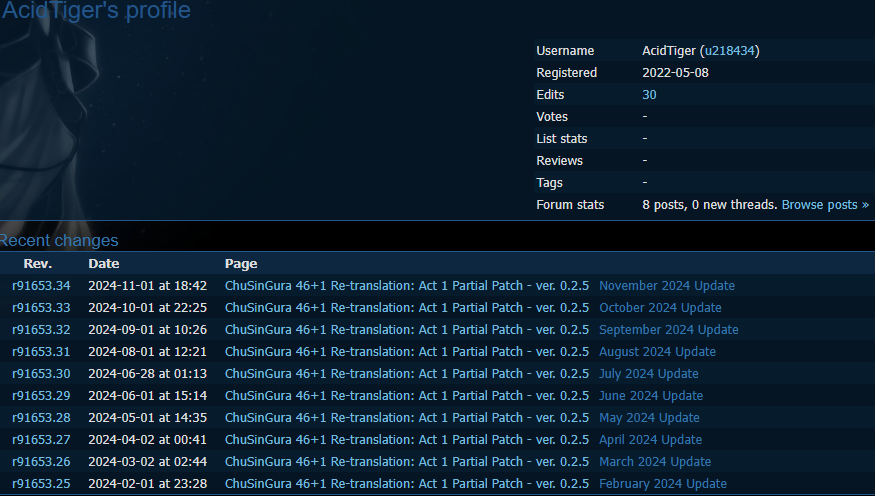Click the date 2024-02-01 at 23:28
Screen dimensions: 875x496
(147, 484)
